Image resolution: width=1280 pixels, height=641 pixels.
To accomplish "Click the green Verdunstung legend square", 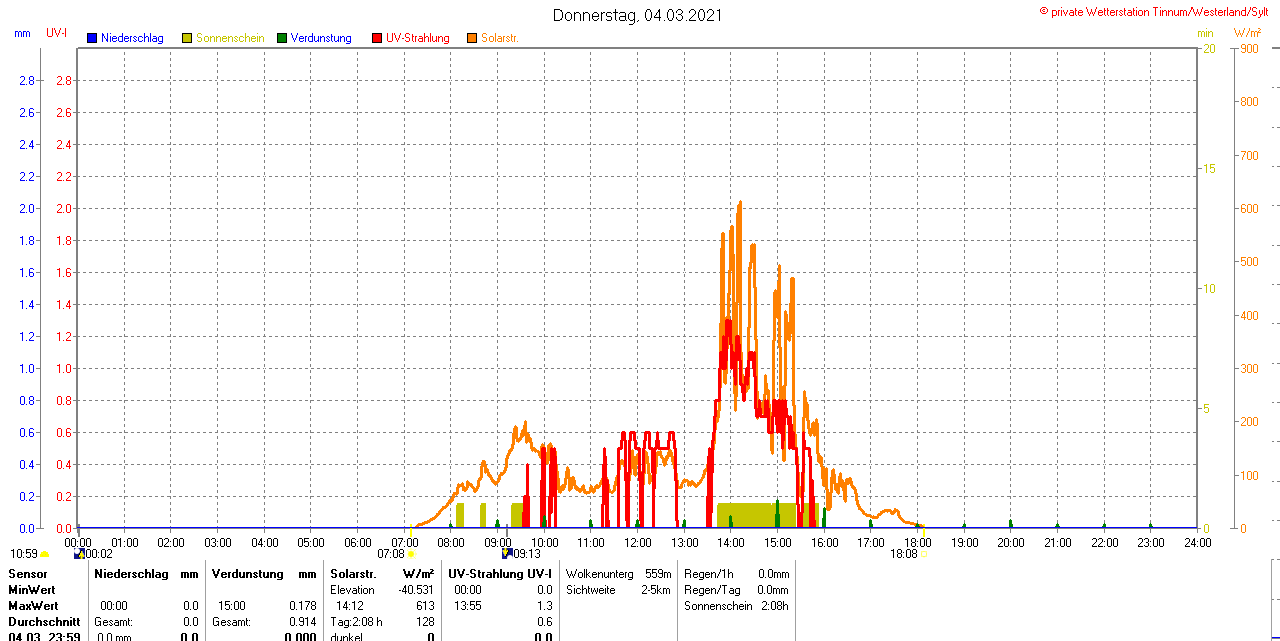I will 282,38.
